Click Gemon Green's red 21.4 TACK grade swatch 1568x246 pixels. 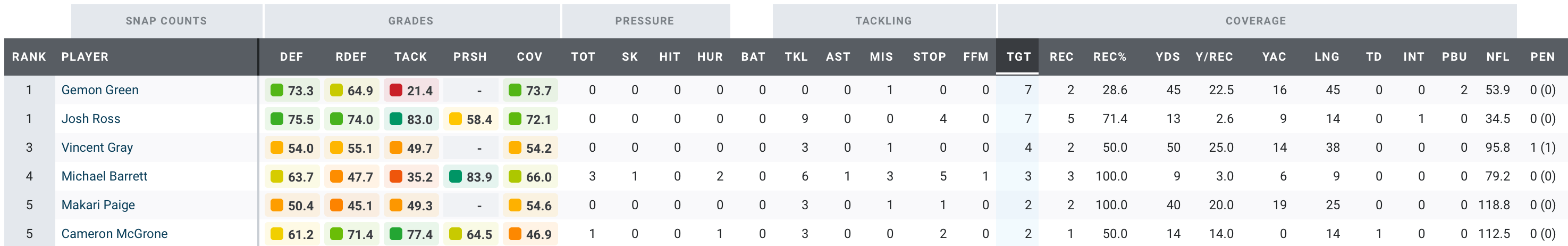395,91
